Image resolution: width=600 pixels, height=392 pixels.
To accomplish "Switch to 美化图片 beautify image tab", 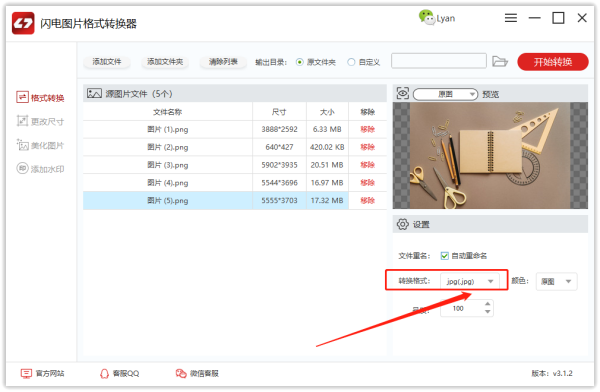I will (x=40, y=145).
